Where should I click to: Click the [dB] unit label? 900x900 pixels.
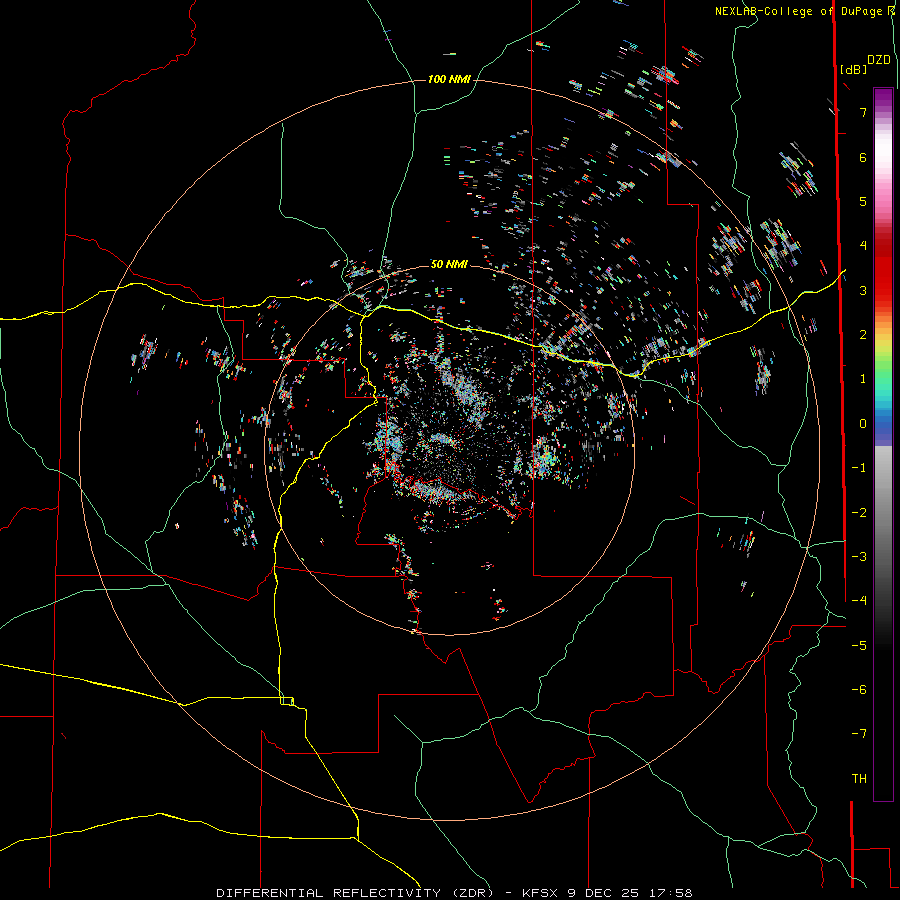854,69
